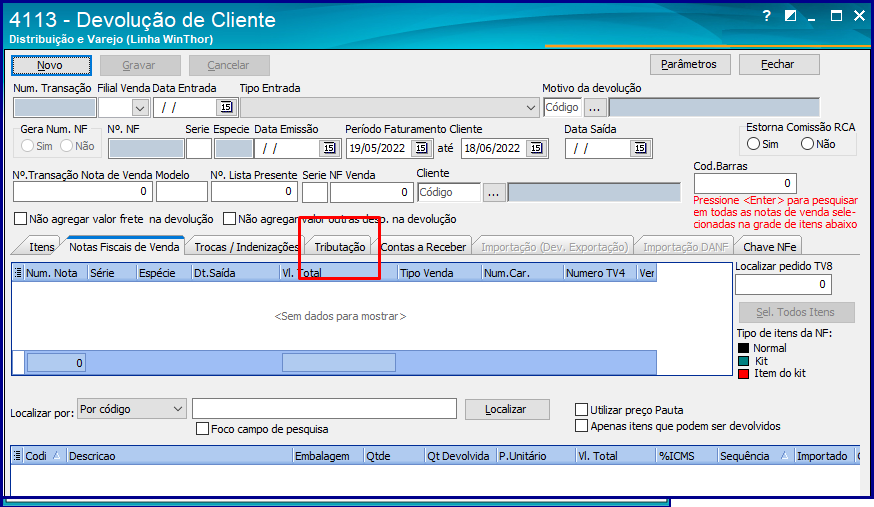Click the Motivo da devolução Código field

[x=562, y=108]
